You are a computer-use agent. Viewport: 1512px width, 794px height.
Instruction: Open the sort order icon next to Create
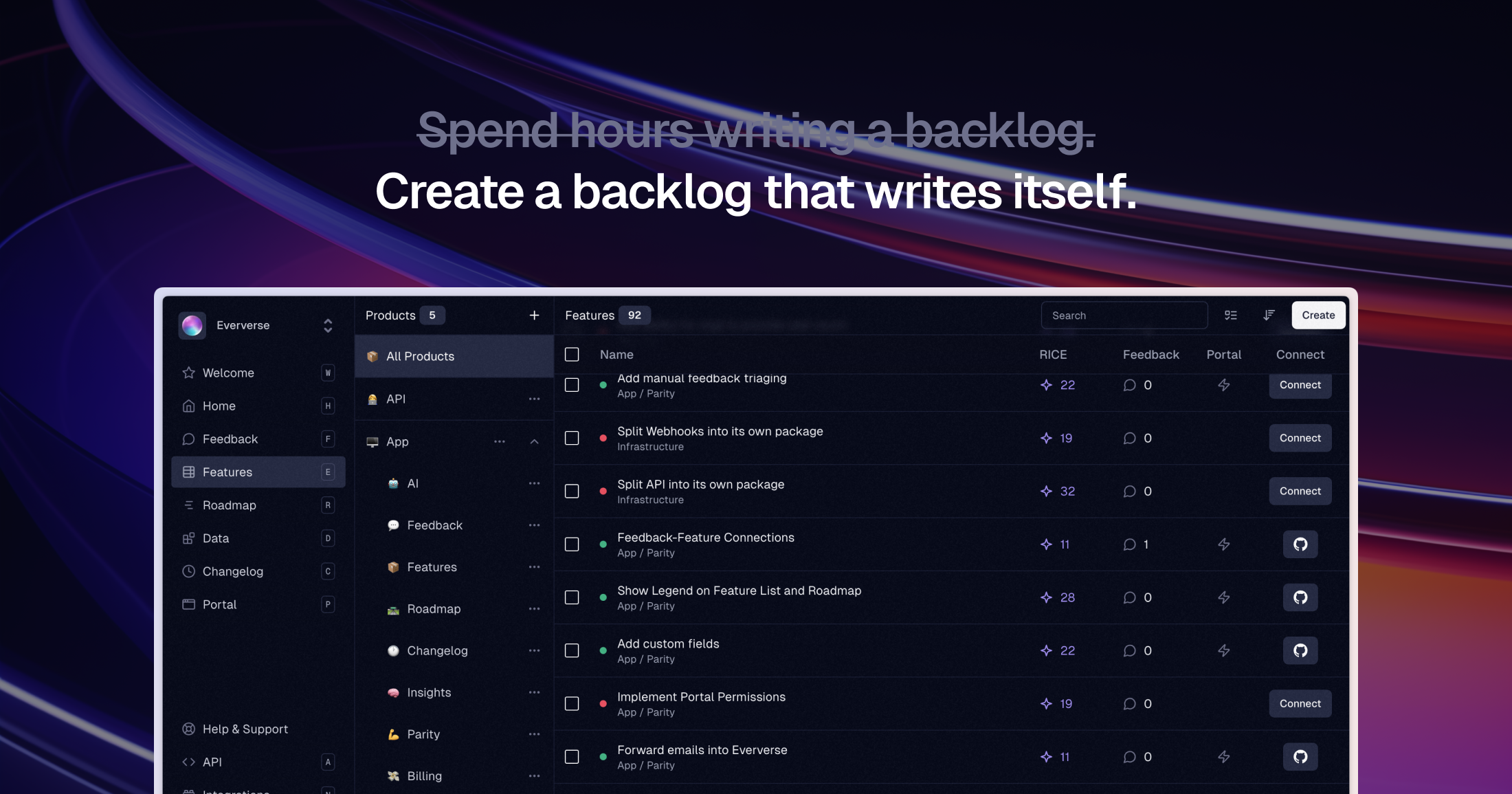point(1269,315)
